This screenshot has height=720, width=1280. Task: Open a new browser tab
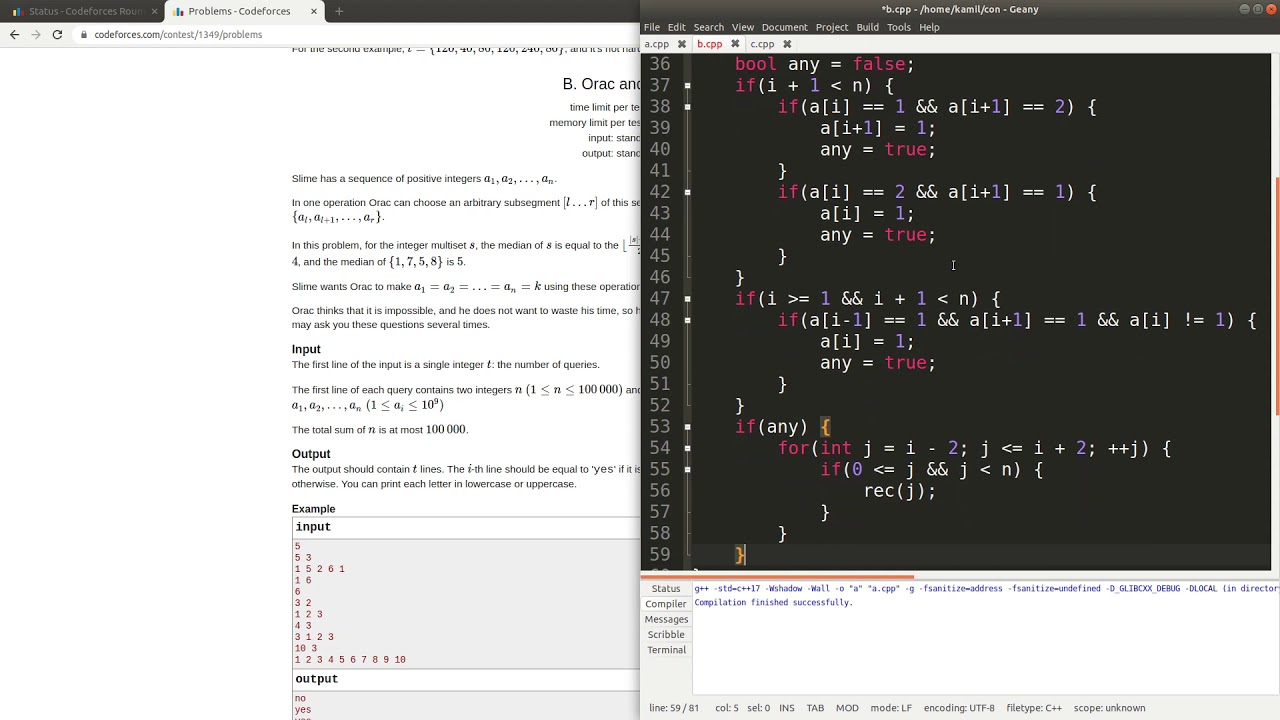[x=339, y=11]
